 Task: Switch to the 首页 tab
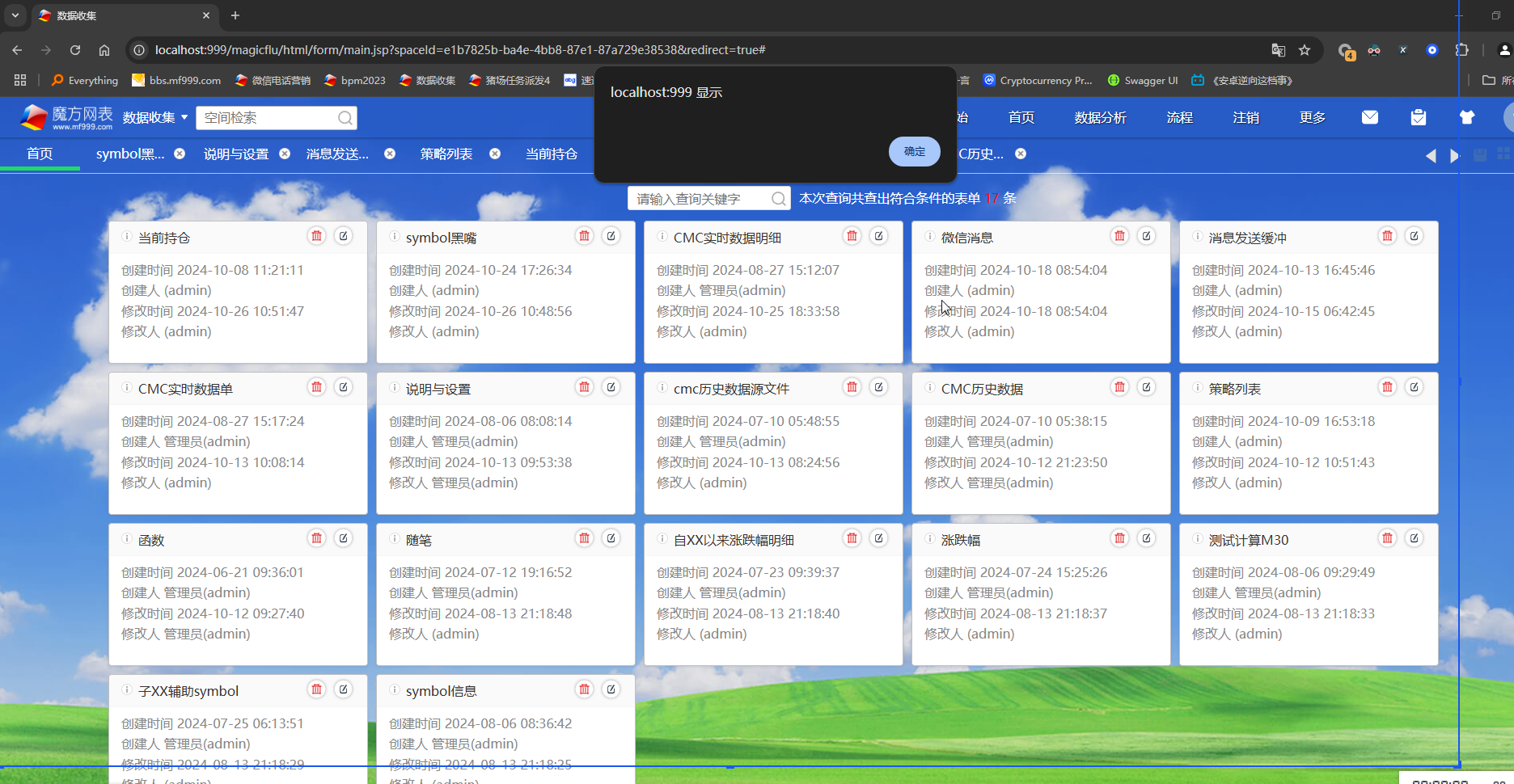[40, 154]
